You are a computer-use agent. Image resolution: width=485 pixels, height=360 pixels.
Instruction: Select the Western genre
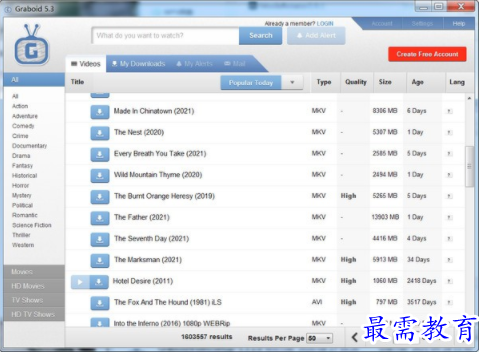point(23,245)
